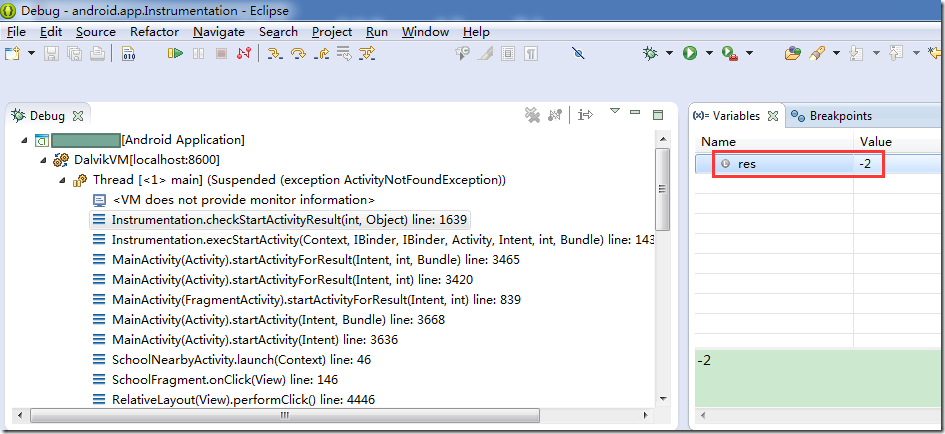Open the Navigate menu
This screenshot has height=434, width=945.
pyautogui.click(x=219, y=32)
